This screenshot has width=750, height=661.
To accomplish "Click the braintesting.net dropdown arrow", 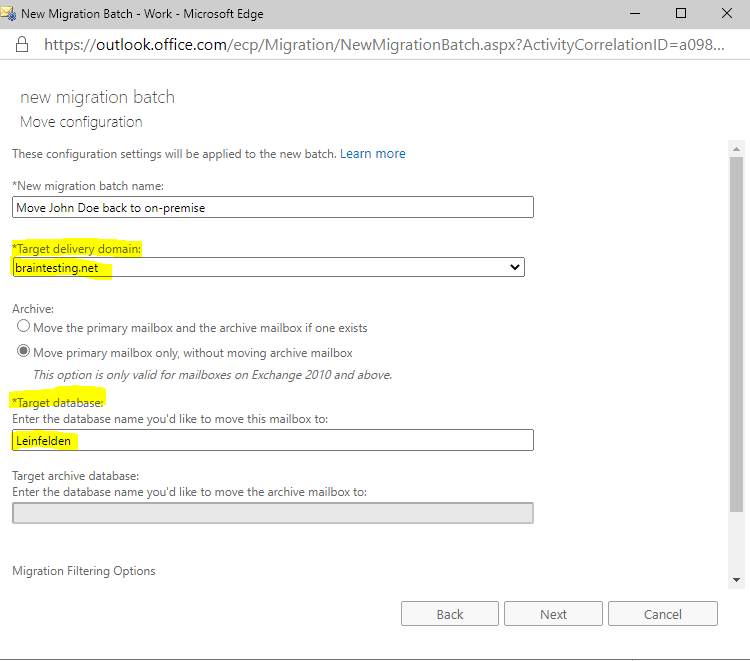I will [x=515, y=267].
